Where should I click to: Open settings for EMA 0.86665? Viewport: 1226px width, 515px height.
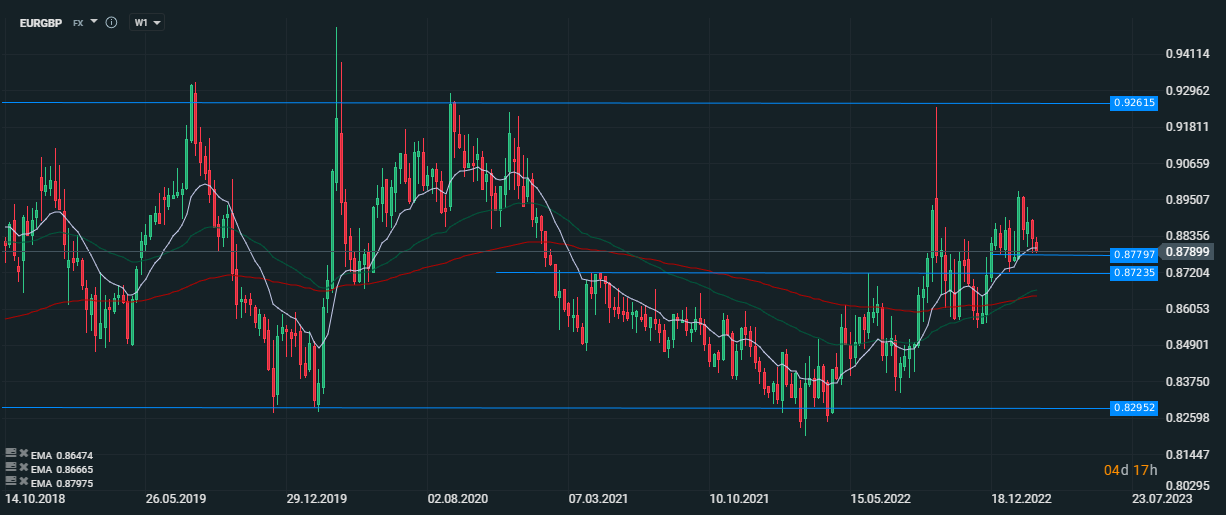(x=11, y=467)
